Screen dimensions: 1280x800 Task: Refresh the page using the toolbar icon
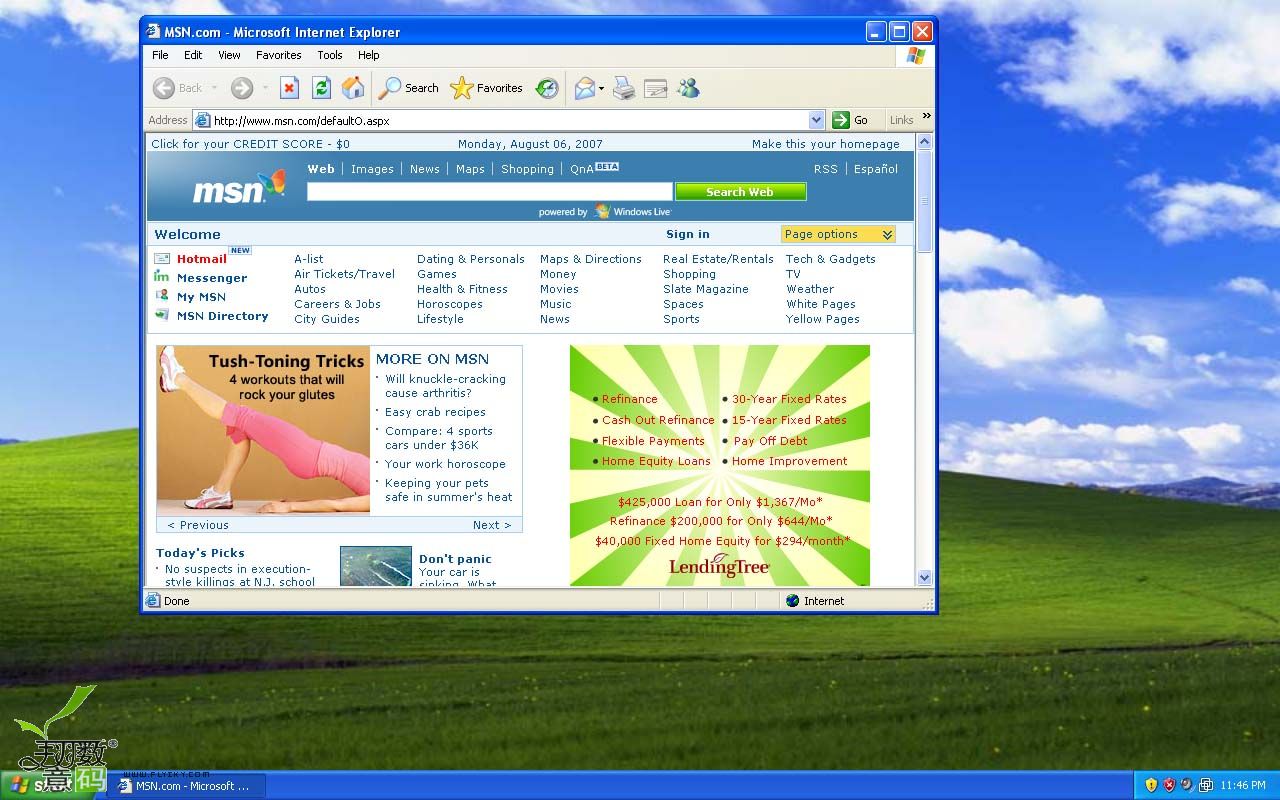click(321, 88)
